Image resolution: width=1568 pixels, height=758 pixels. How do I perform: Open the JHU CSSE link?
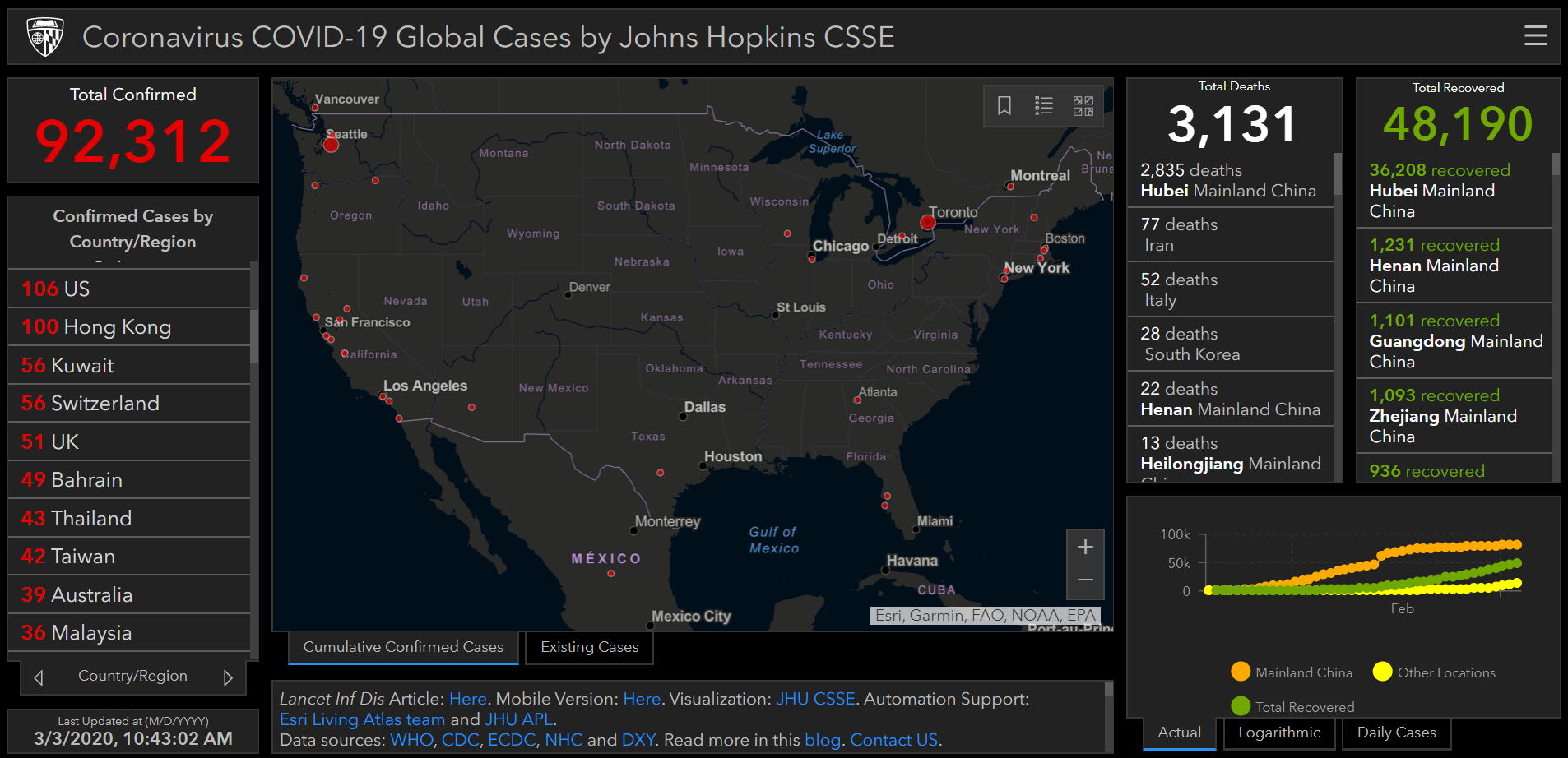[x=815, y=699]
